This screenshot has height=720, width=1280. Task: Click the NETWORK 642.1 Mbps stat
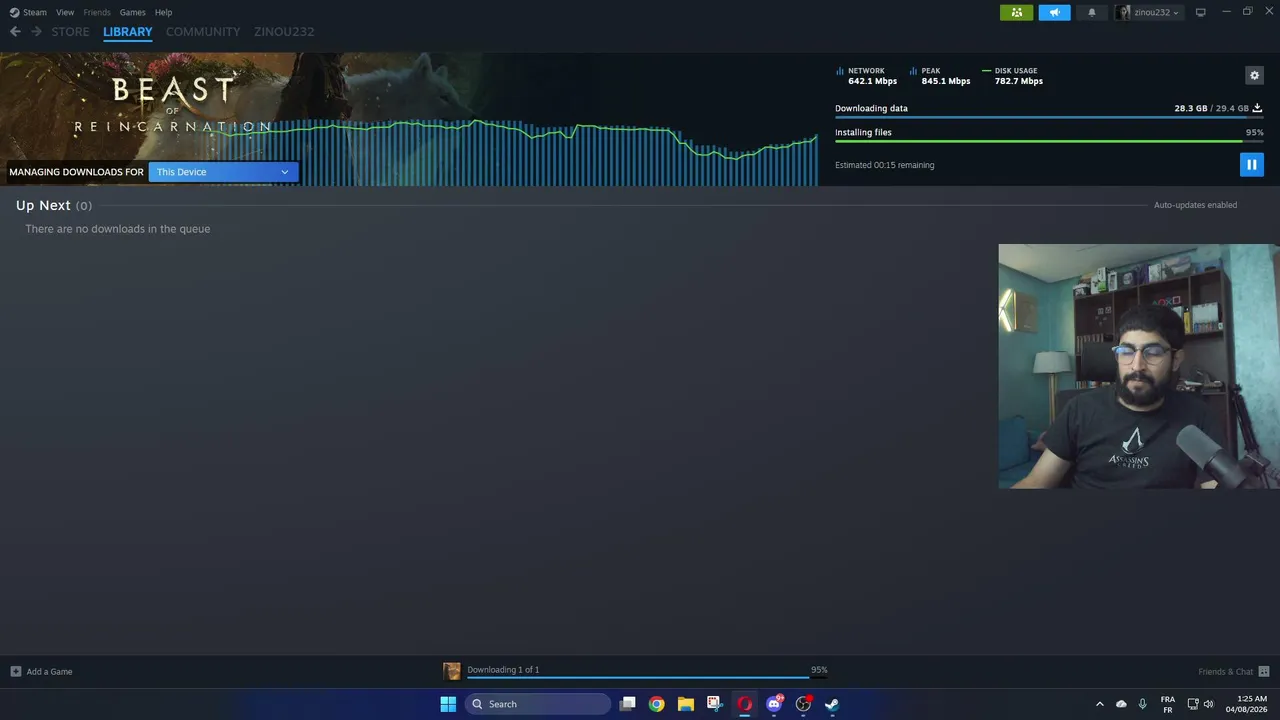[x=866, y=76]
